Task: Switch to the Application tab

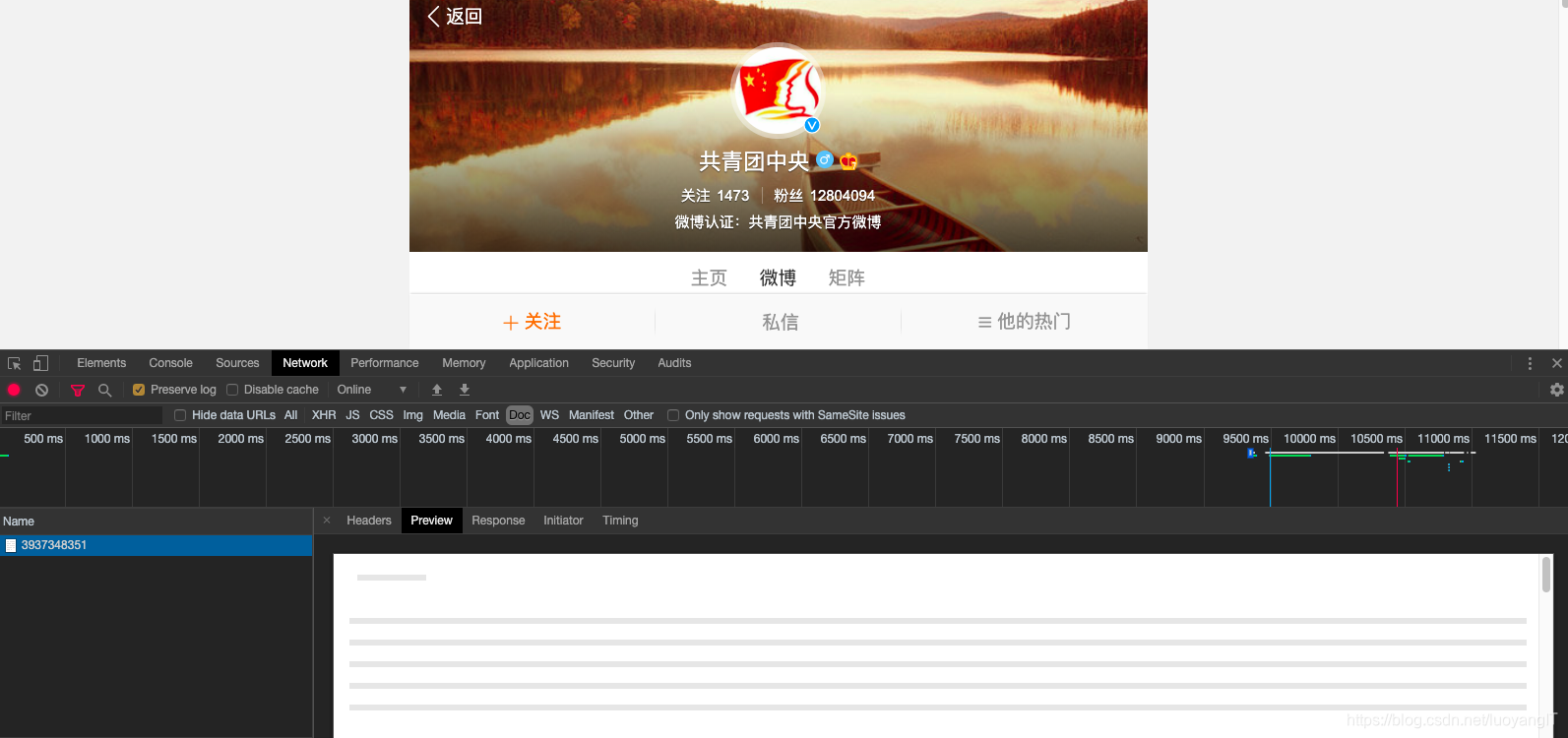Action: (x=538, y=363)
